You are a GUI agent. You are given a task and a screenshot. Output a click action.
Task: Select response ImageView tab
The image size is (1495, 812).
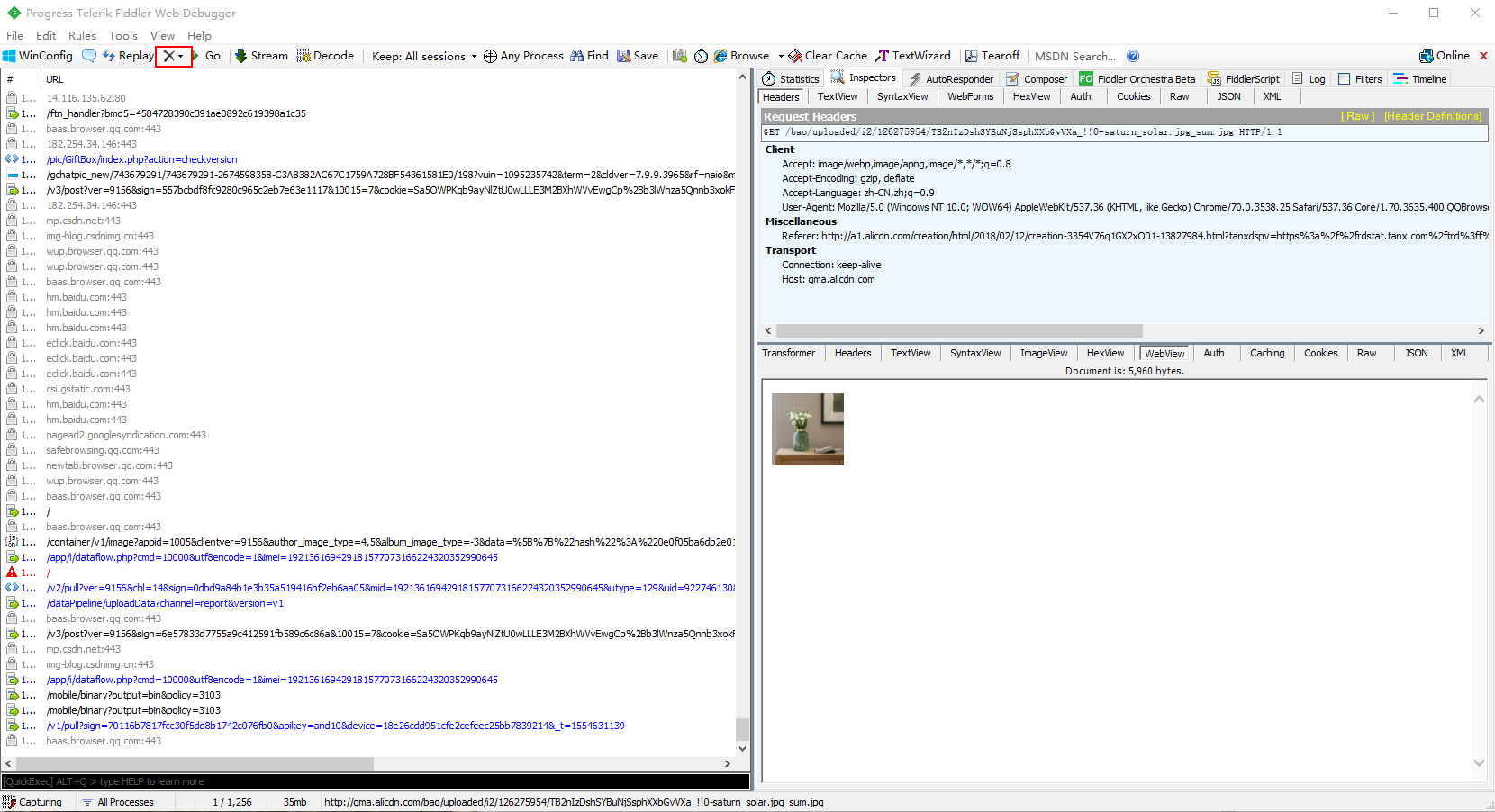(1044, 354)
